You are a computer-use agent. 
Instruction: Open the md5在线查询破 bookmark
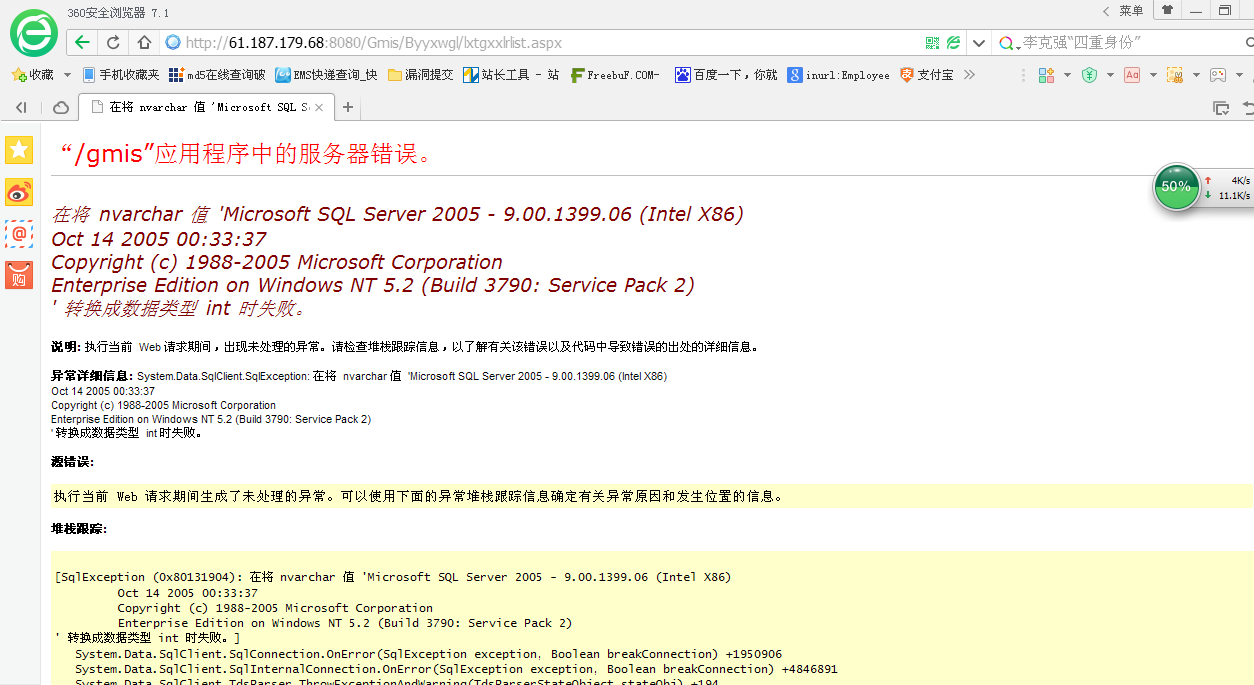tap(217, 75)
